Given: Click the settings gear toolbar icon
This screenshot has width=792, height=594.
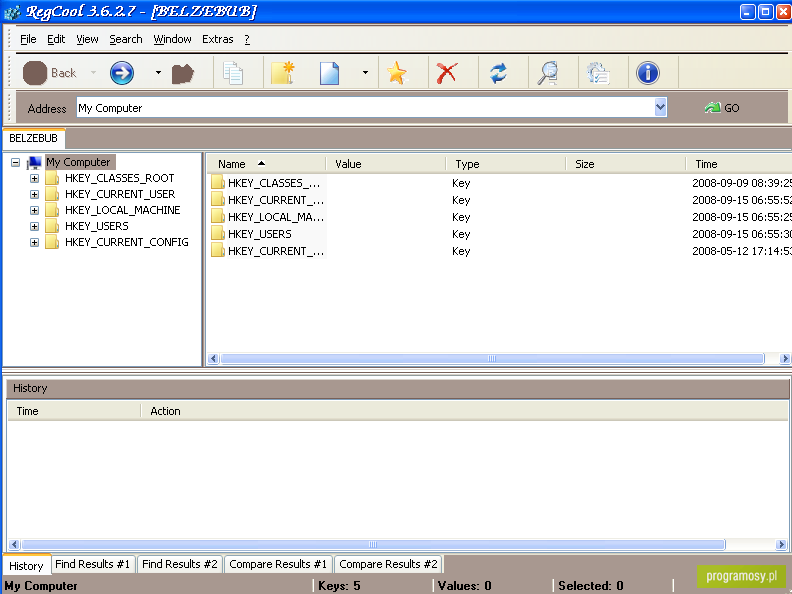Looking at the screenshot, I should (598, 73).
